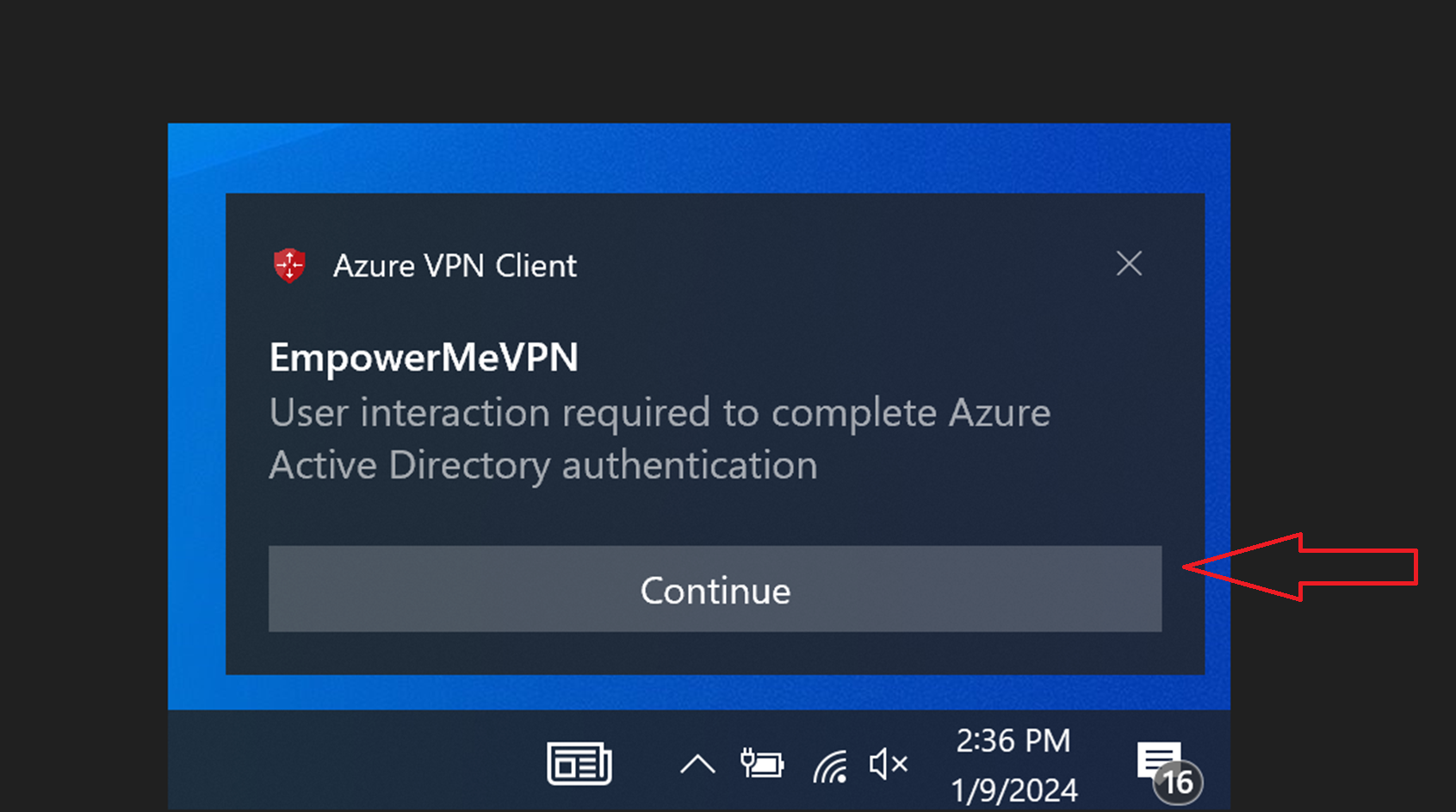Image resolution: width=1456 pixels, height=812 pixels.
Task: Click the clock showing 2:36 PM
Action: (x=1012, y=739)
